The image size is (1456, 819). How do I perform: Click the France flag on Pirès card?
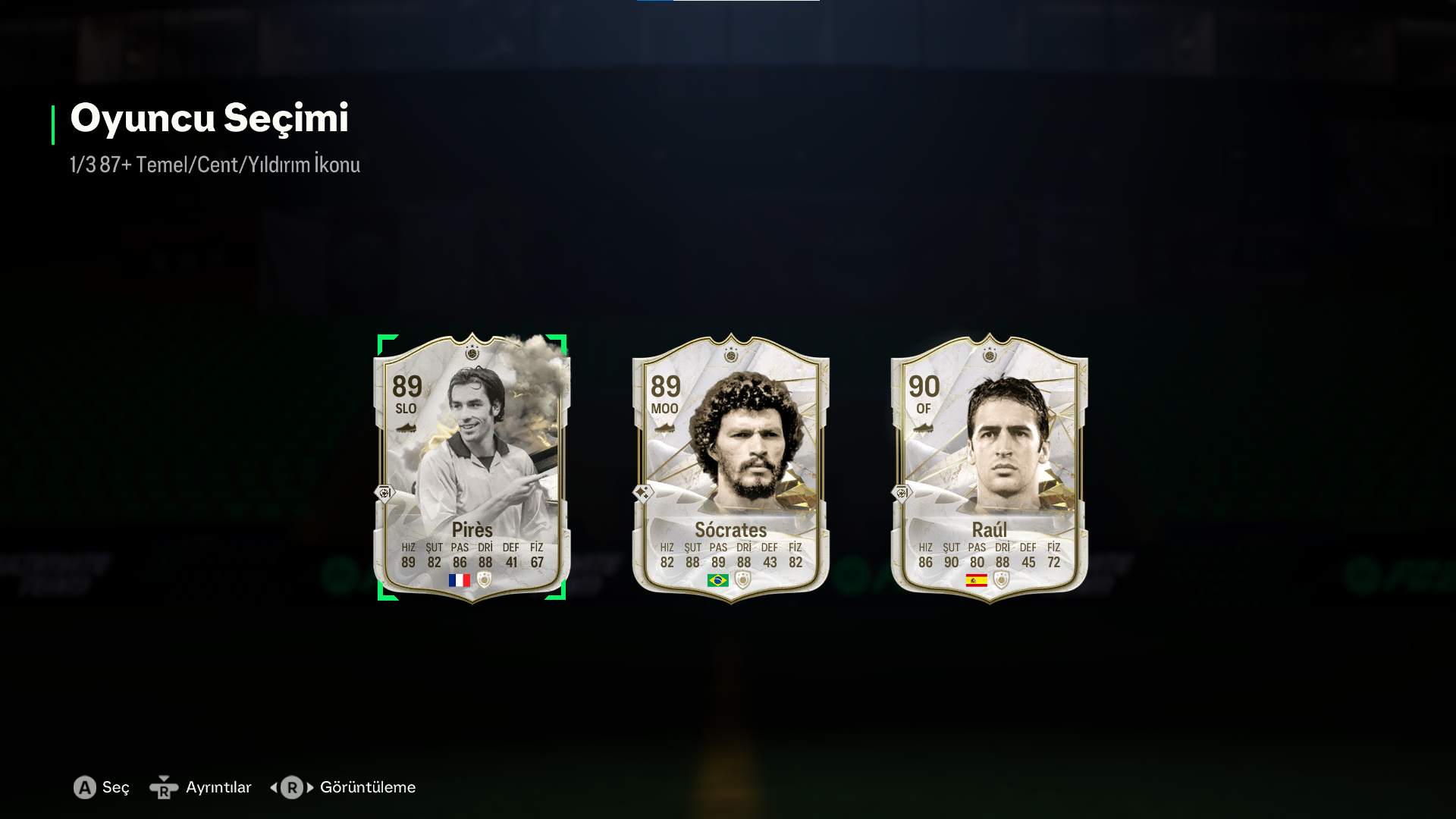click(459, 580)
